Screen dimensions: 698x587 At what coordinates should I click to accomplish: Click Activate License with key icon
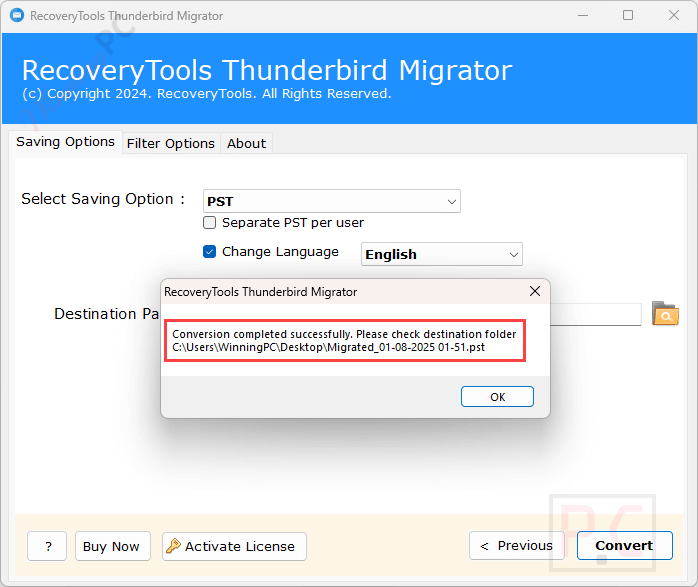(x=234, y=546)
